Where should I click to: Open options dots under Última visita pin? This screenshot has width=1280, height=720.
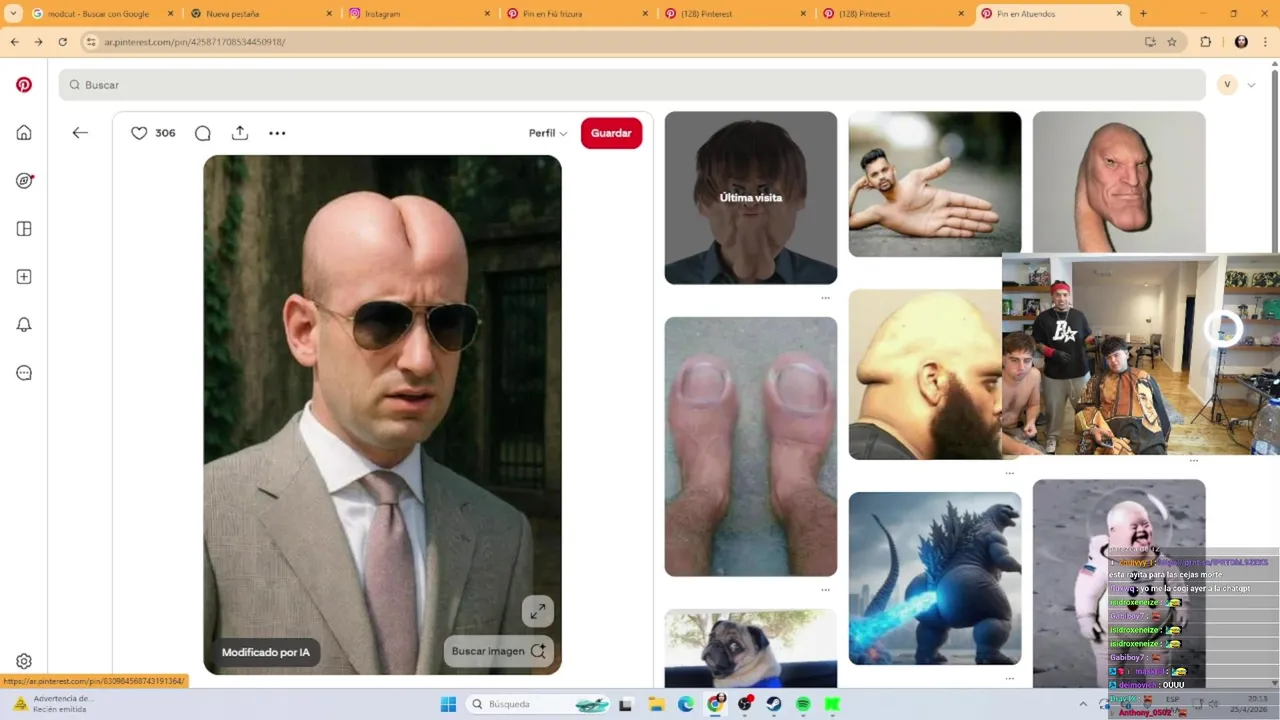click(825, 298)
